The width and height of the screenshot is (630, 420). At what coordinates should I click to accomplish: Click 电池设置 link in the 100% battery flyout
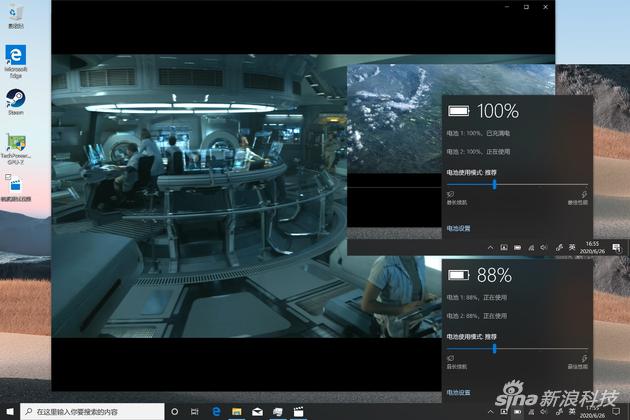click(458, 229)
